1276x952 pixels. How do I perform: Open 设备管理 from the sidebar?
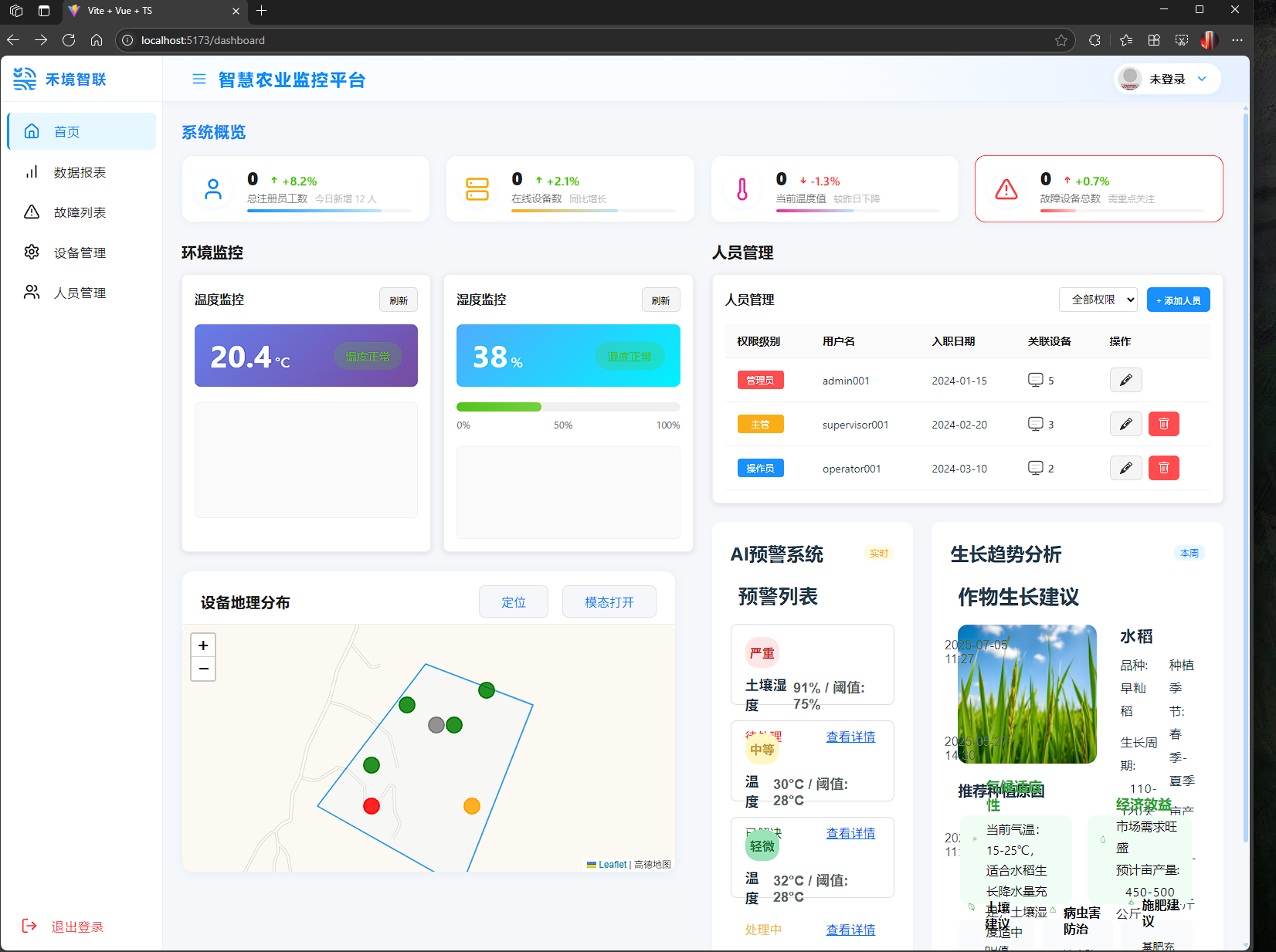tap(80, 252)
